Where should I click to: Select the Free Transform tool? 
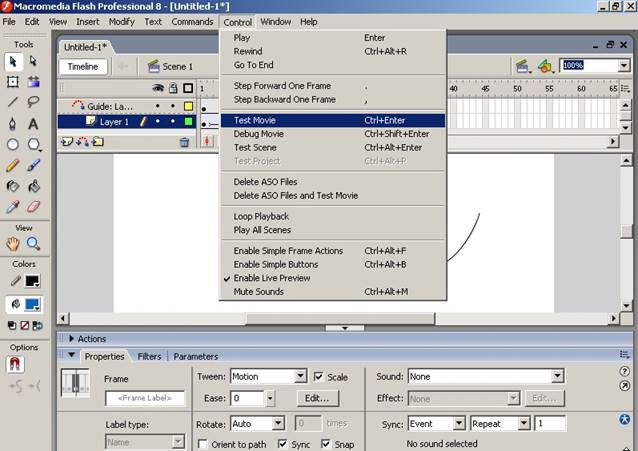point(13,82)
